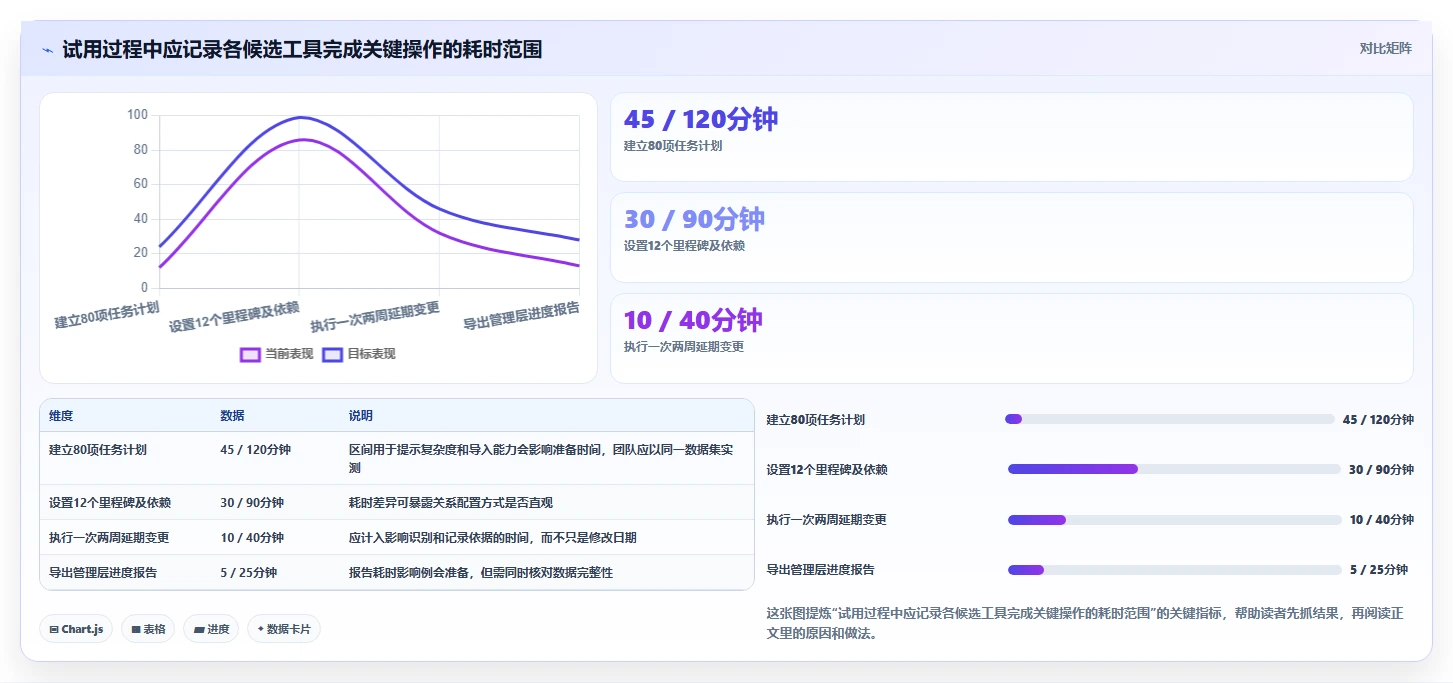Screen dimensions: 1453x683
Task: Click progress bar for 建立80项任务计划
Action: 1169,419
